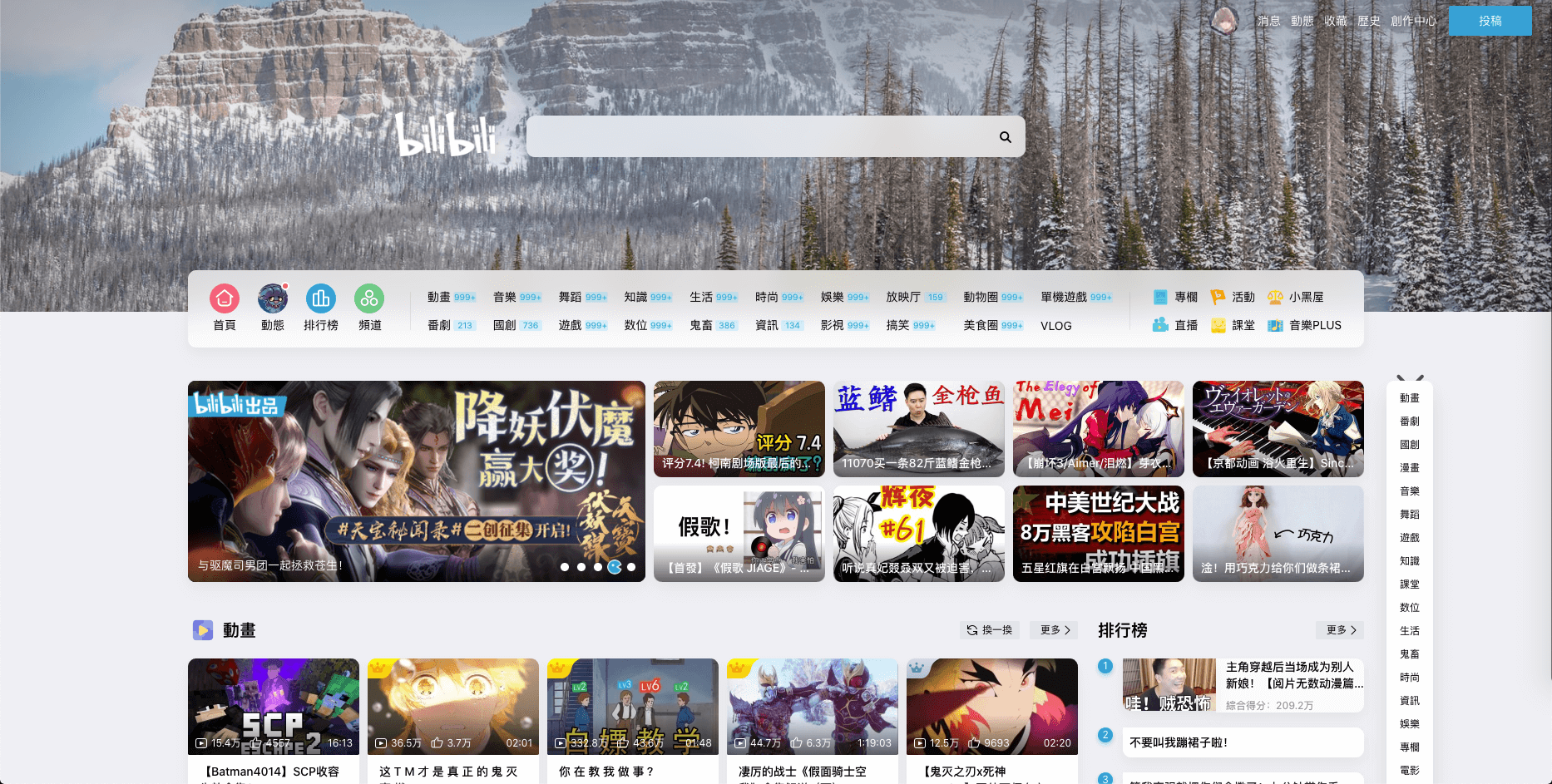Jump to 漫畫 in the right sidebar

(x=1410, y=468)
